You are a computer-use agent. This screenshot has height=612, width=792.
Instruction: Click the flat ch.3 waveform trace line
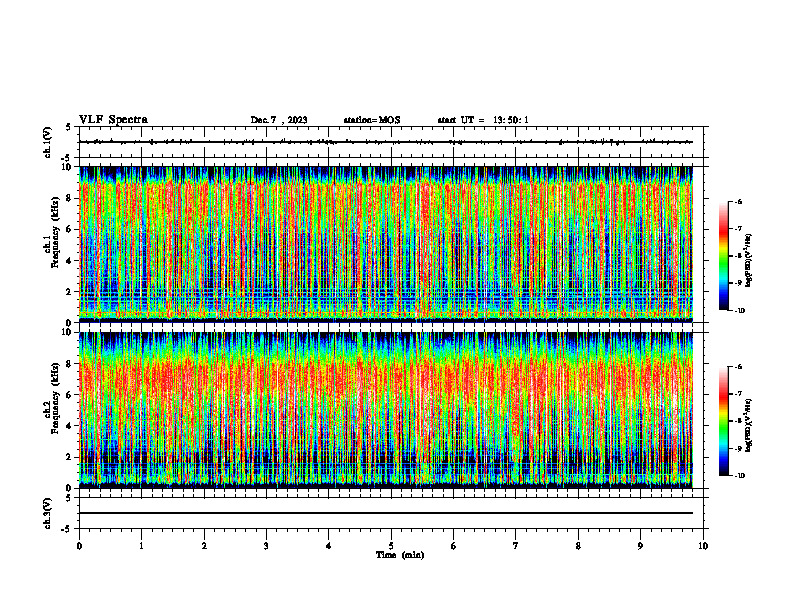point(385,513)
